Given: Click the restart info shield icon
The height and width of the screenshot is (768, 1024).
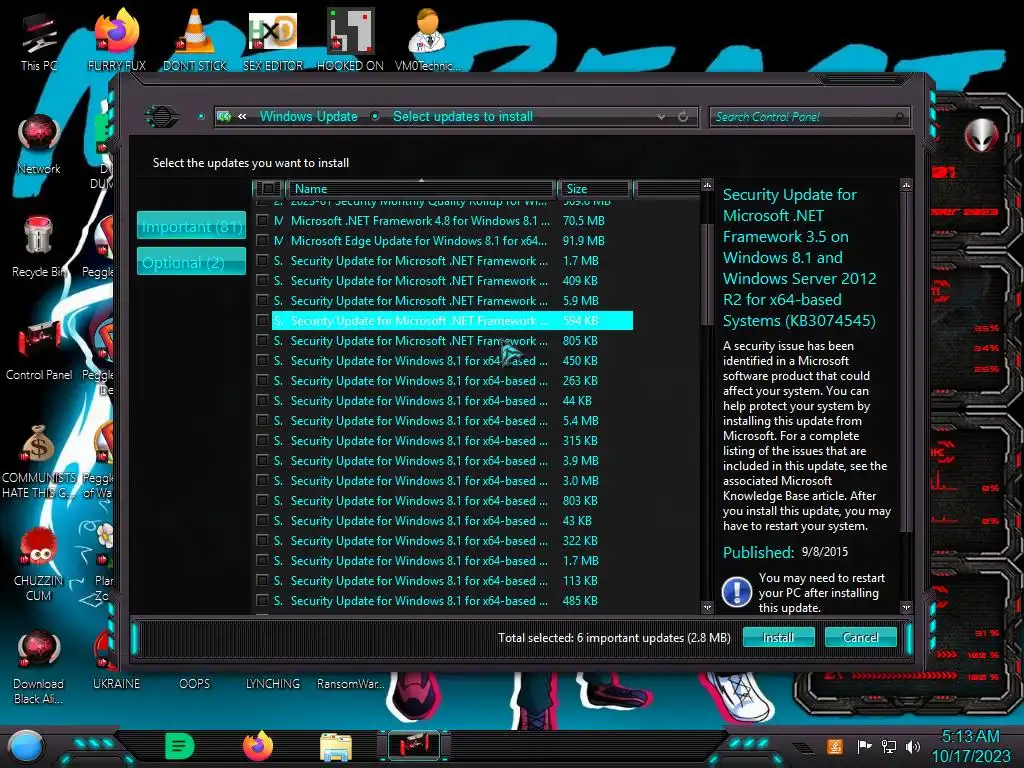Looking at the screenshot, I should click(x=737, y=592).
